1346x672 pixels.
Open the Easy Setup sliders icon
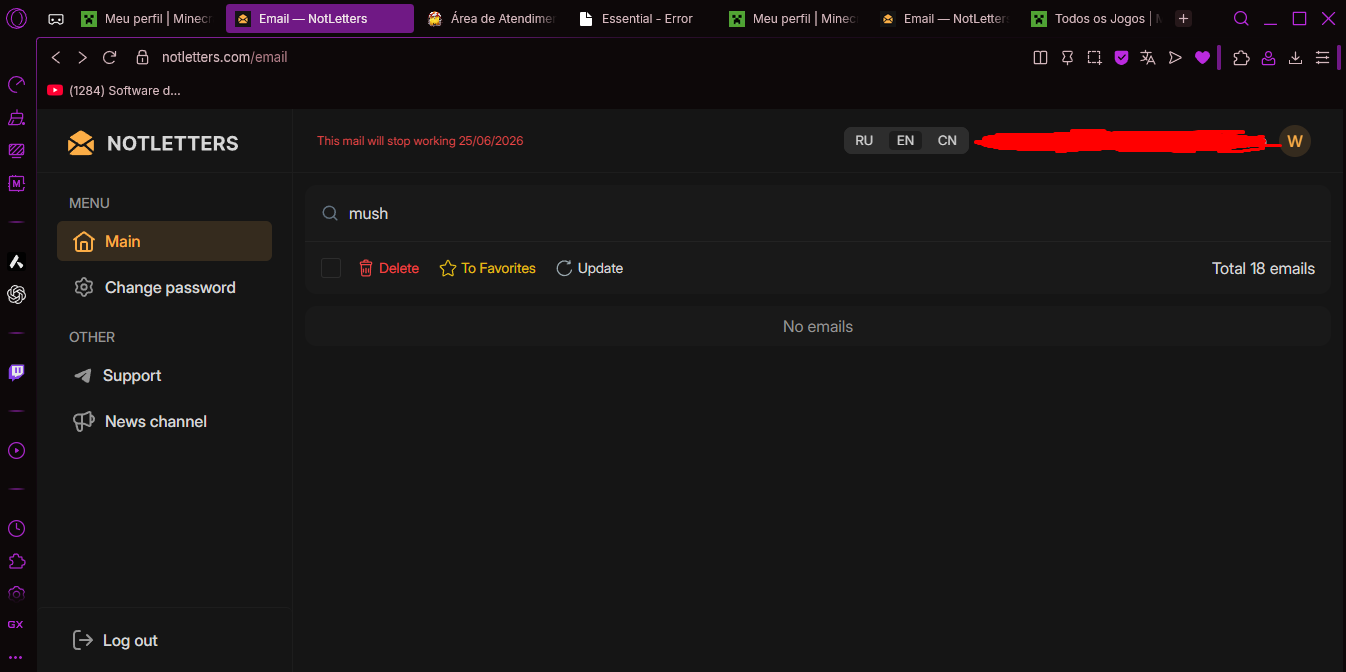[1322, 58]
